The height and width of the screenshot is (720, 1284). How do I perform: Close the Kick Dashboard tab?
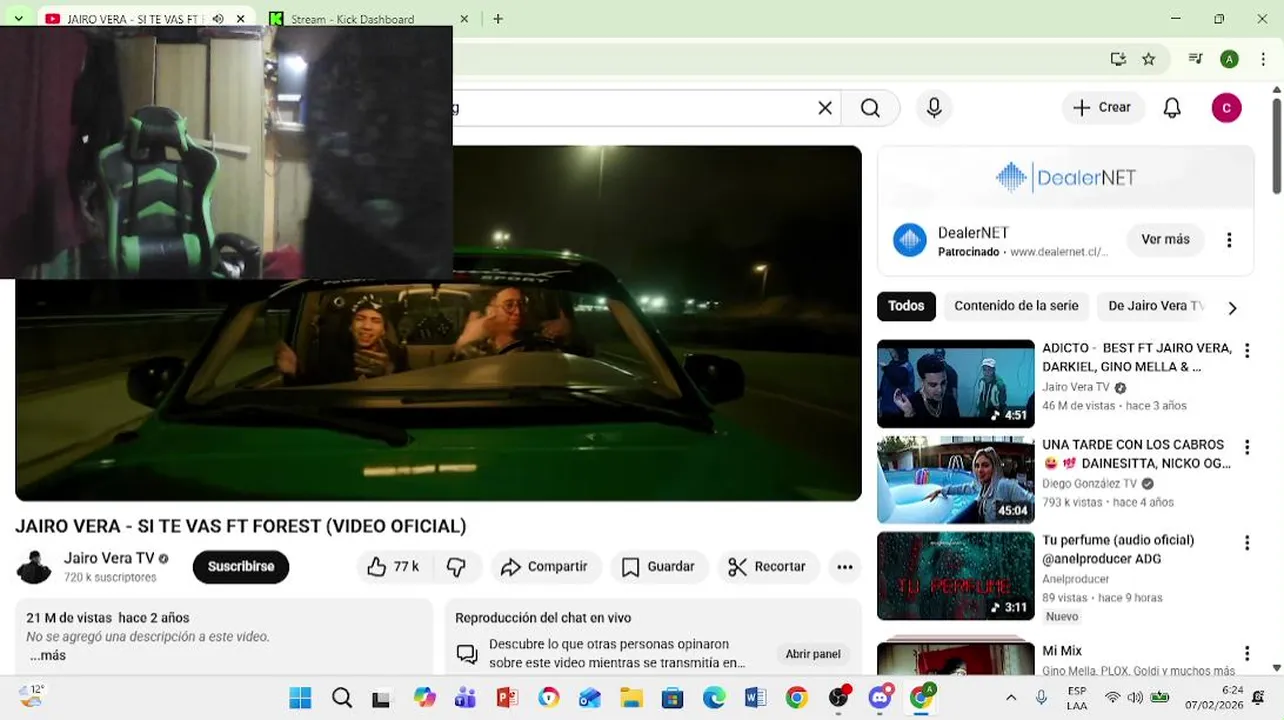(464, 19)
